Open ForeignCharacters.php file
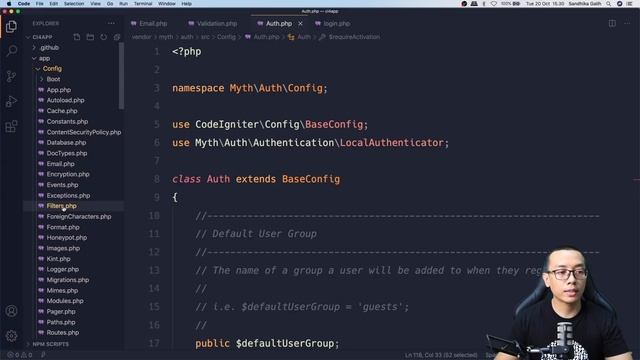The height and width of the screenshot is (360, 640). (x=79, y=217)
